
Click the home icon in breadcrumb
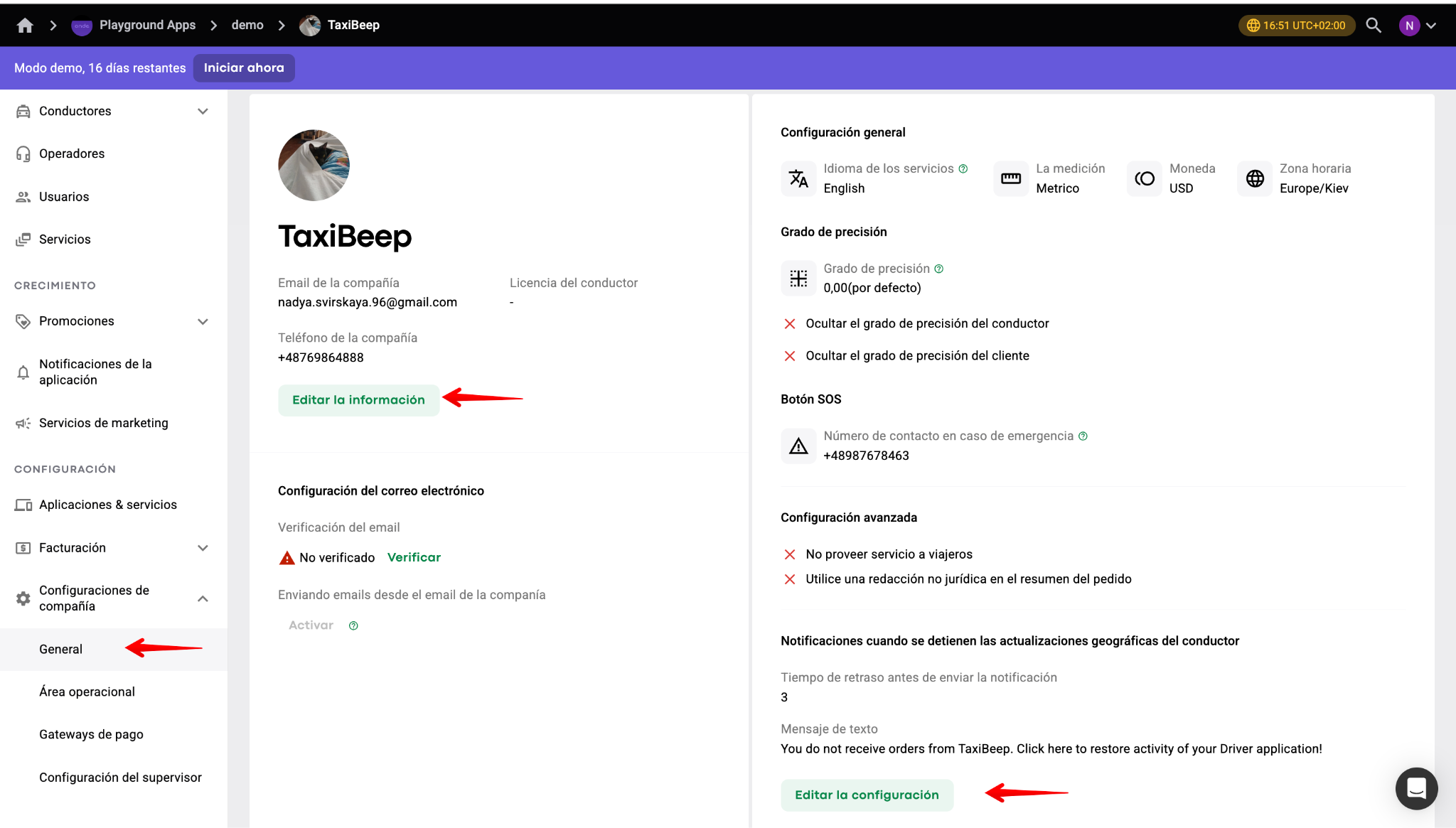(x=25, y=26)
